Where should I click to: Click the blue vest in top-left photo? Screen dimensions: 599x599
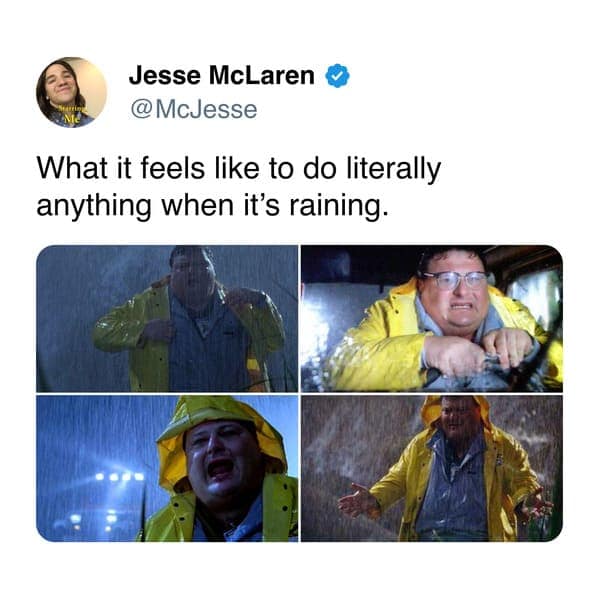coord(208,344)
